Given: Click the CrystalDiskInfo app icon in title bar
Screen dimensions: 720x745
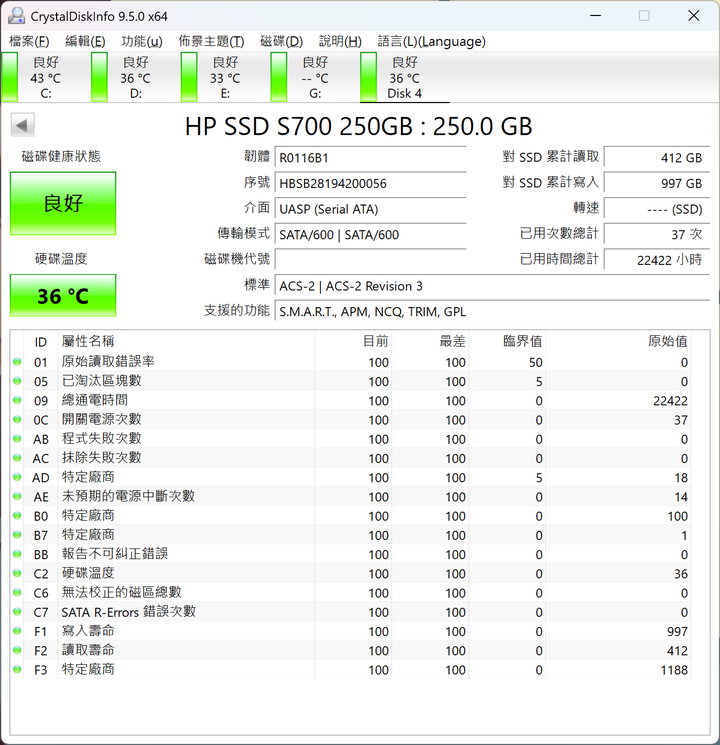Looking at the screenshot, I should 16,16.
